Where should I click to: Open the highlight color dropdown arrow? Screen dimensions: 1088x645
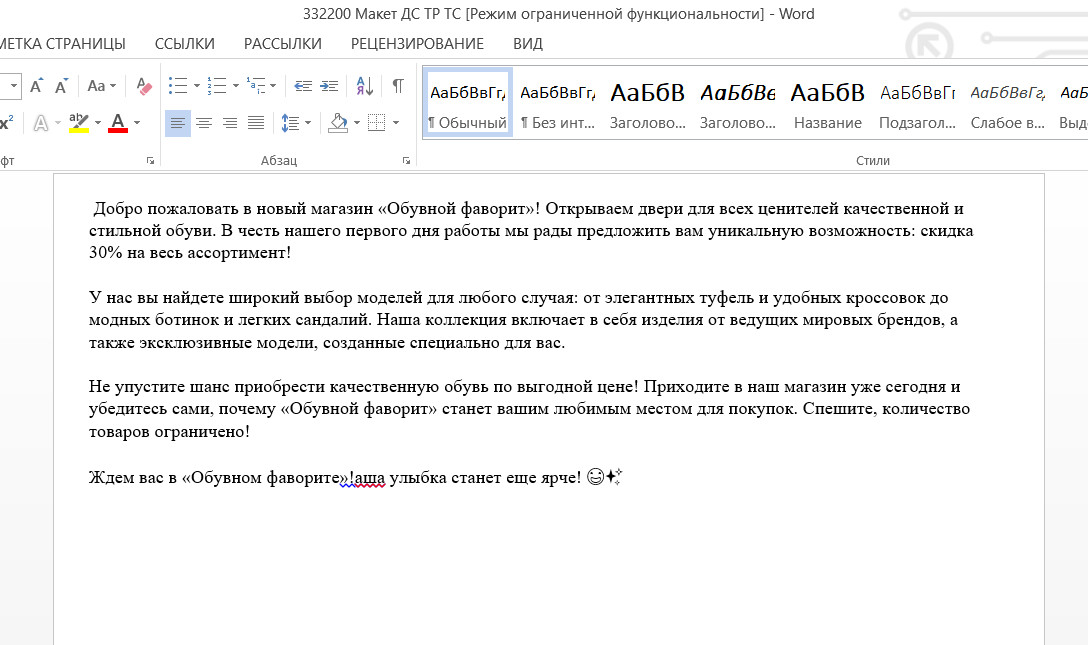[x=98, y=123]
